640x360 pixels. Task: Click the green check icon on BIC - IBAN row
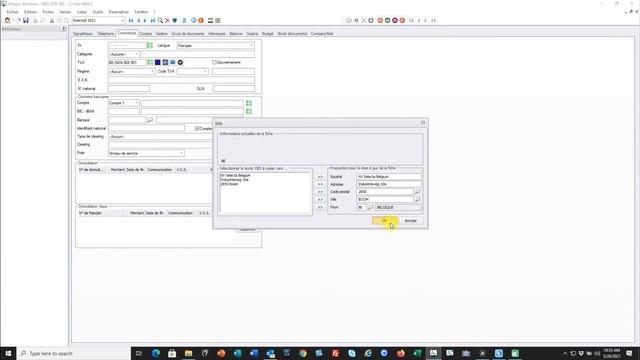click(249, 111)
